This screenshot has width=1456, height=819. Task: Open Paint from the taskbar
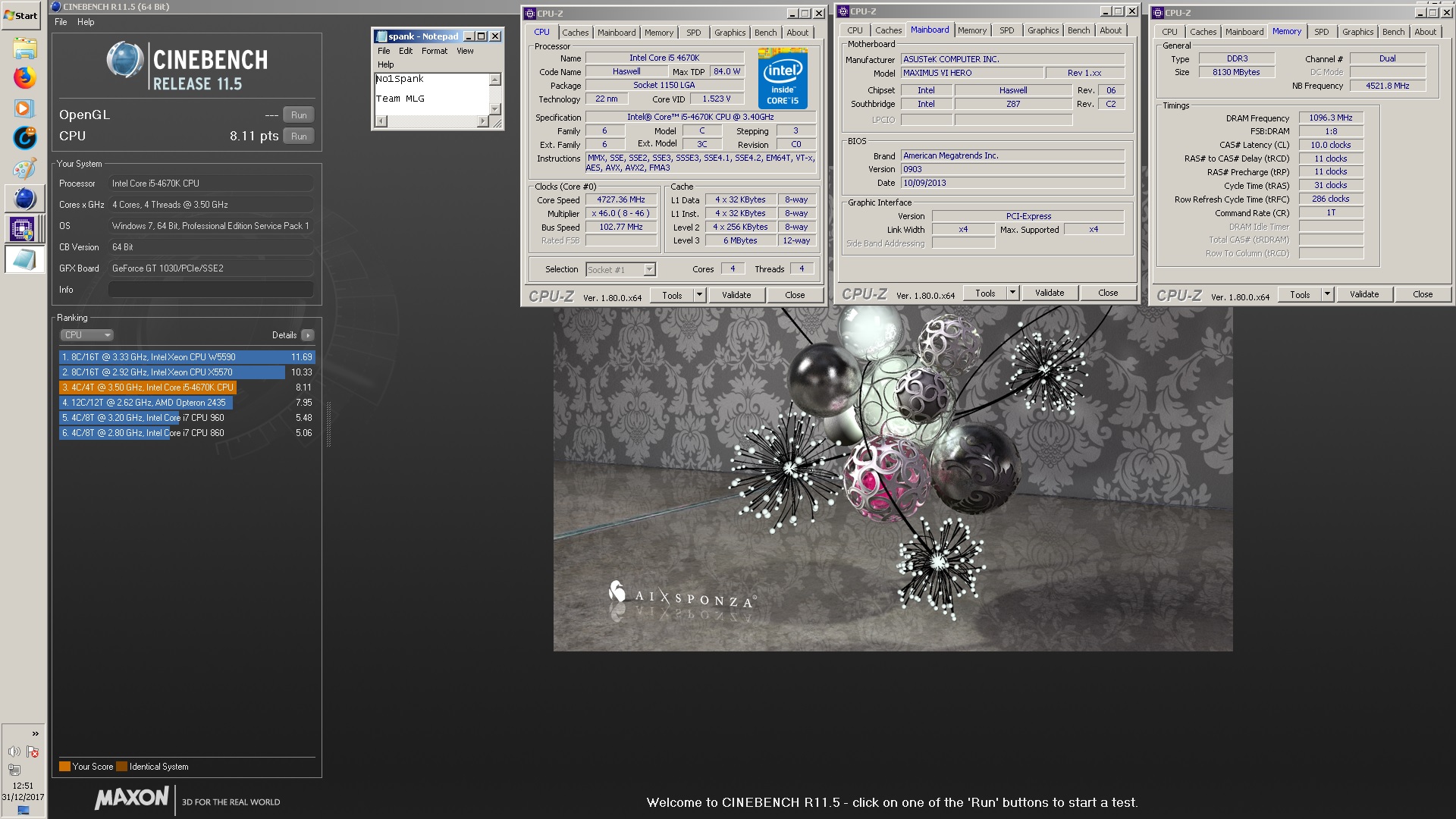click(24, 168)
